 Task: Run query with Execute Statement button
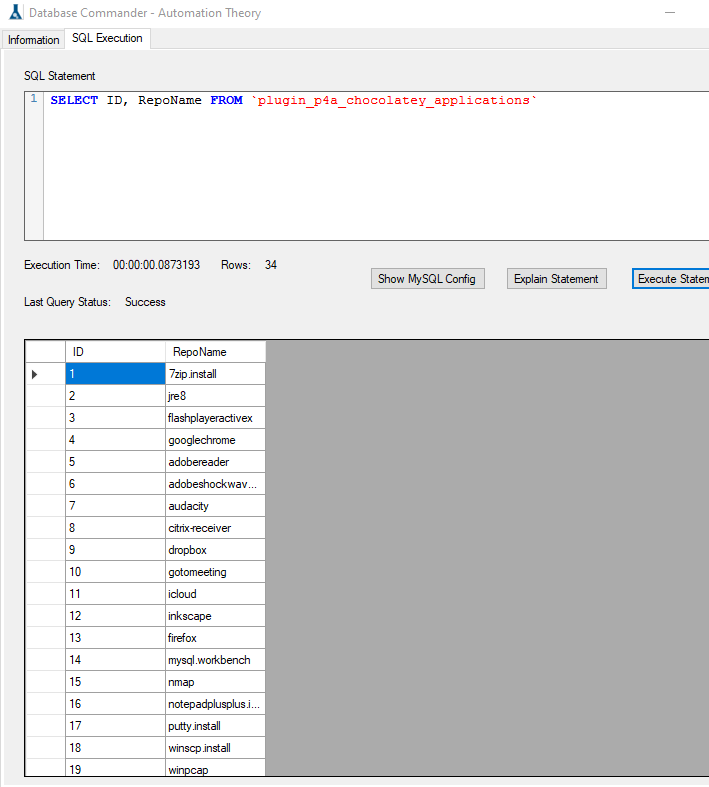pyautogui.click(x=670, y=279)
